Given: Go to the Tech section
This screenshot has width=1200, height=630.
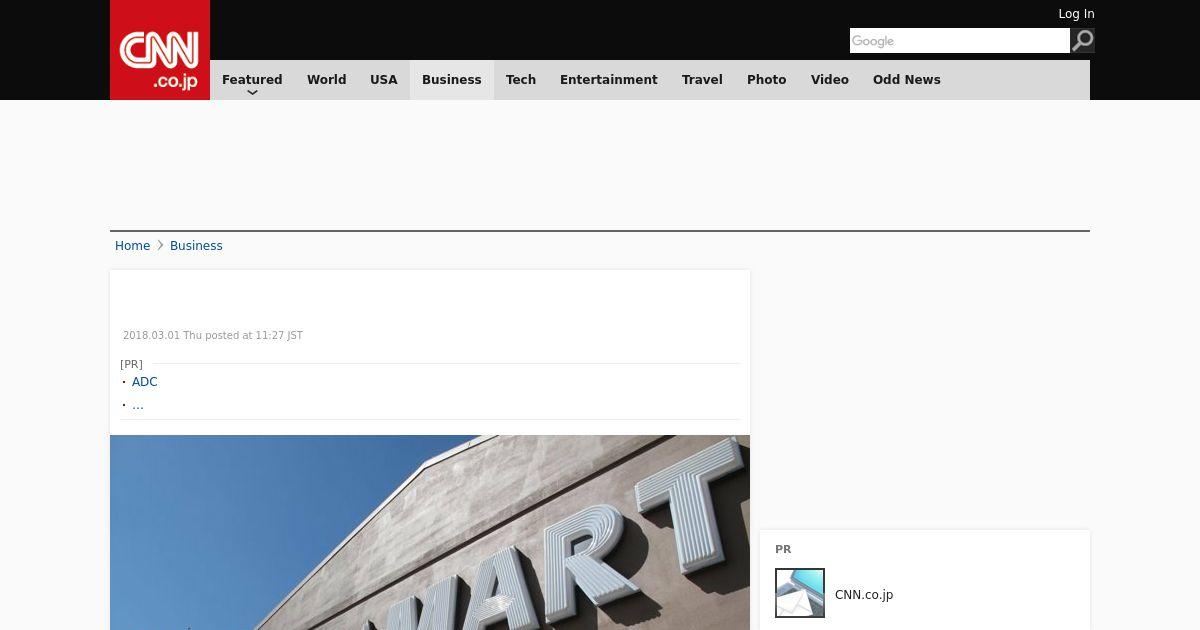Looking at the screenshot, I should click(x=521, y=80).
